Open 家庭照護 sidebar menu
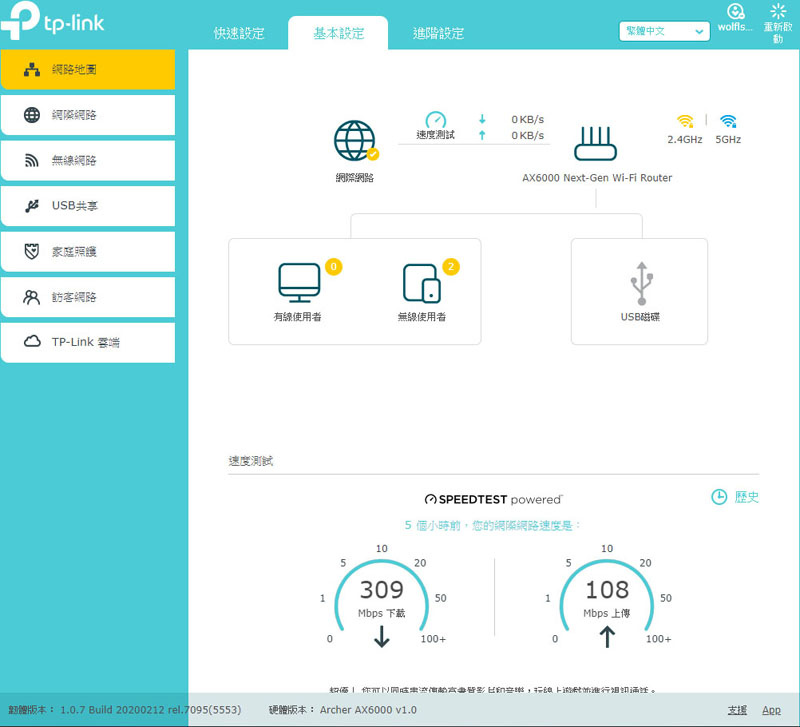Image resolution: width=800 pixels, height=727 pixels. tap(88, 252)
